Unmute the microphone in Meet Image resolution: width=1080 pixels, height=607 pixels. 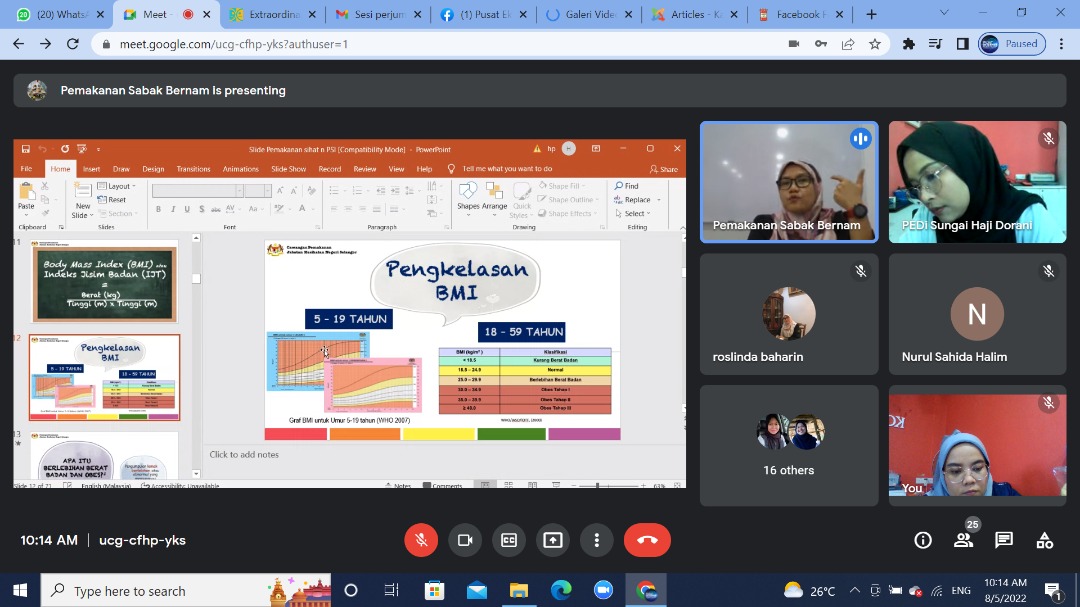(x=421, y=540)
